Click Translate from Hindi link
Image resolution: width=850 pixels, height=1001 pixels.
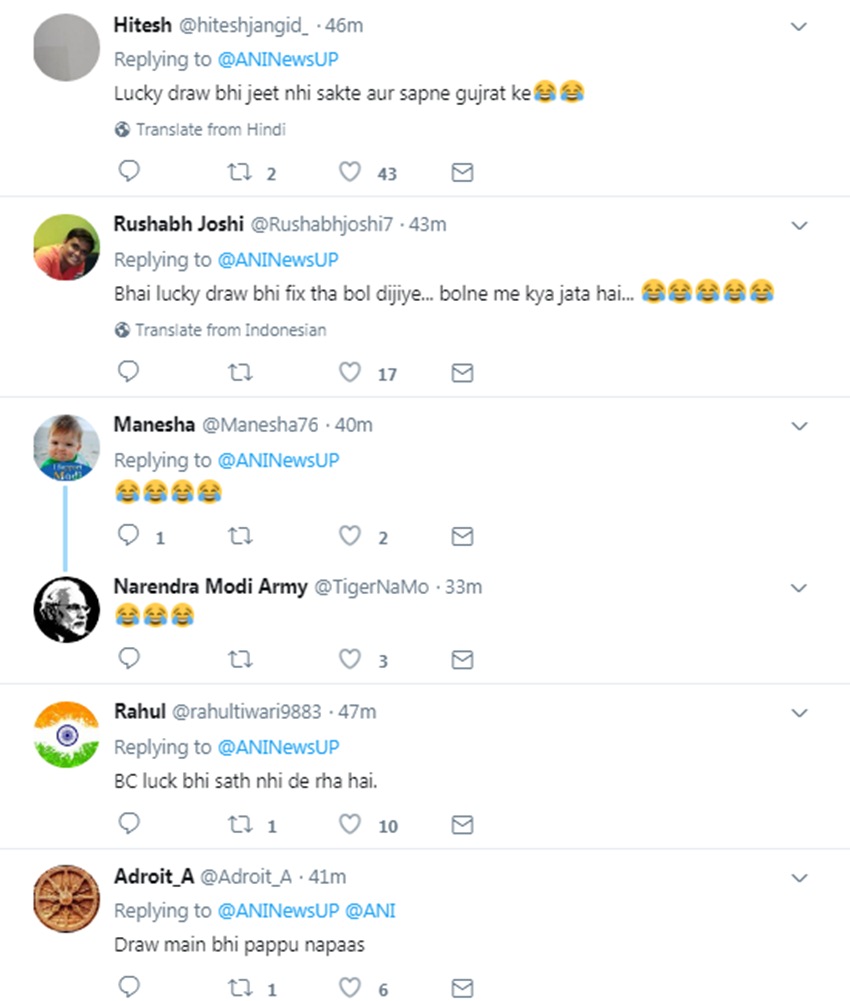[x=211, y=129]
